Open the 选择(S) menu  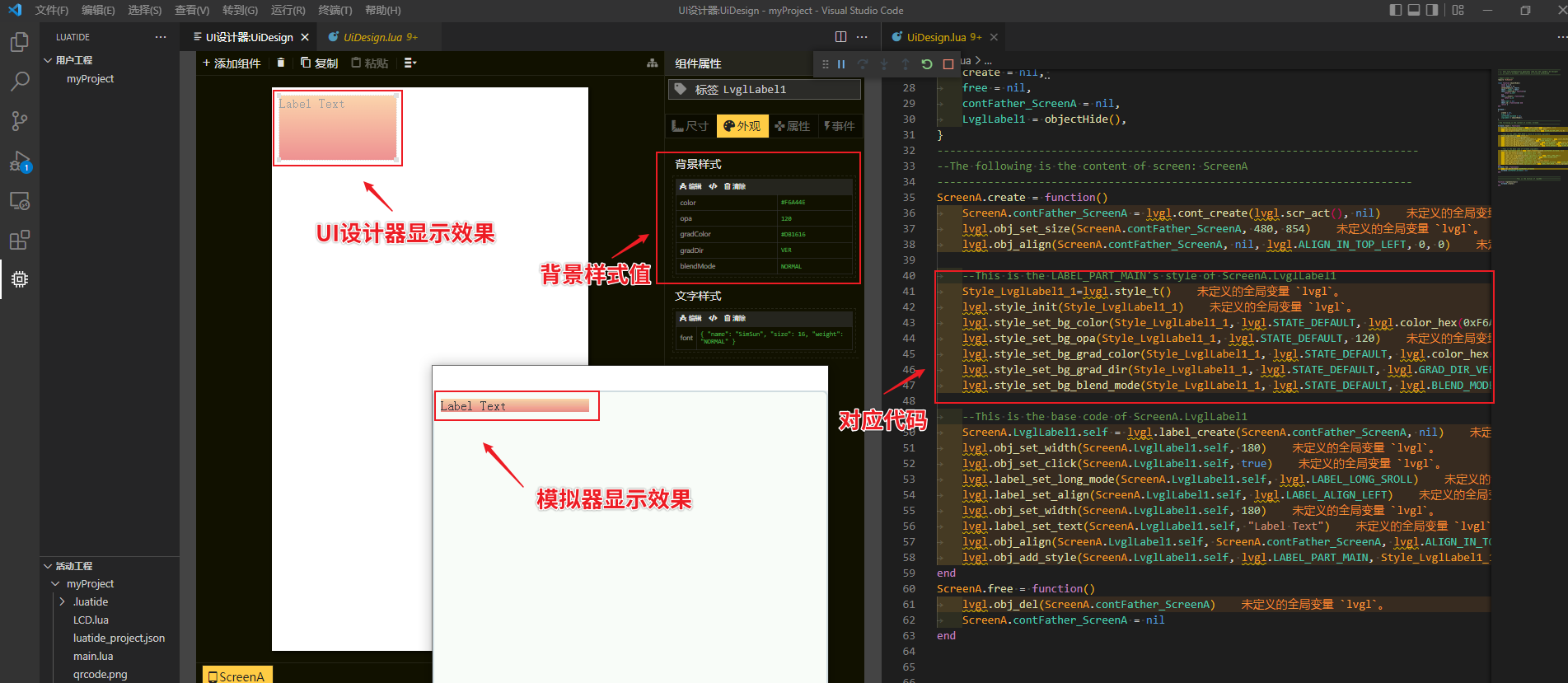coord(145,10)
